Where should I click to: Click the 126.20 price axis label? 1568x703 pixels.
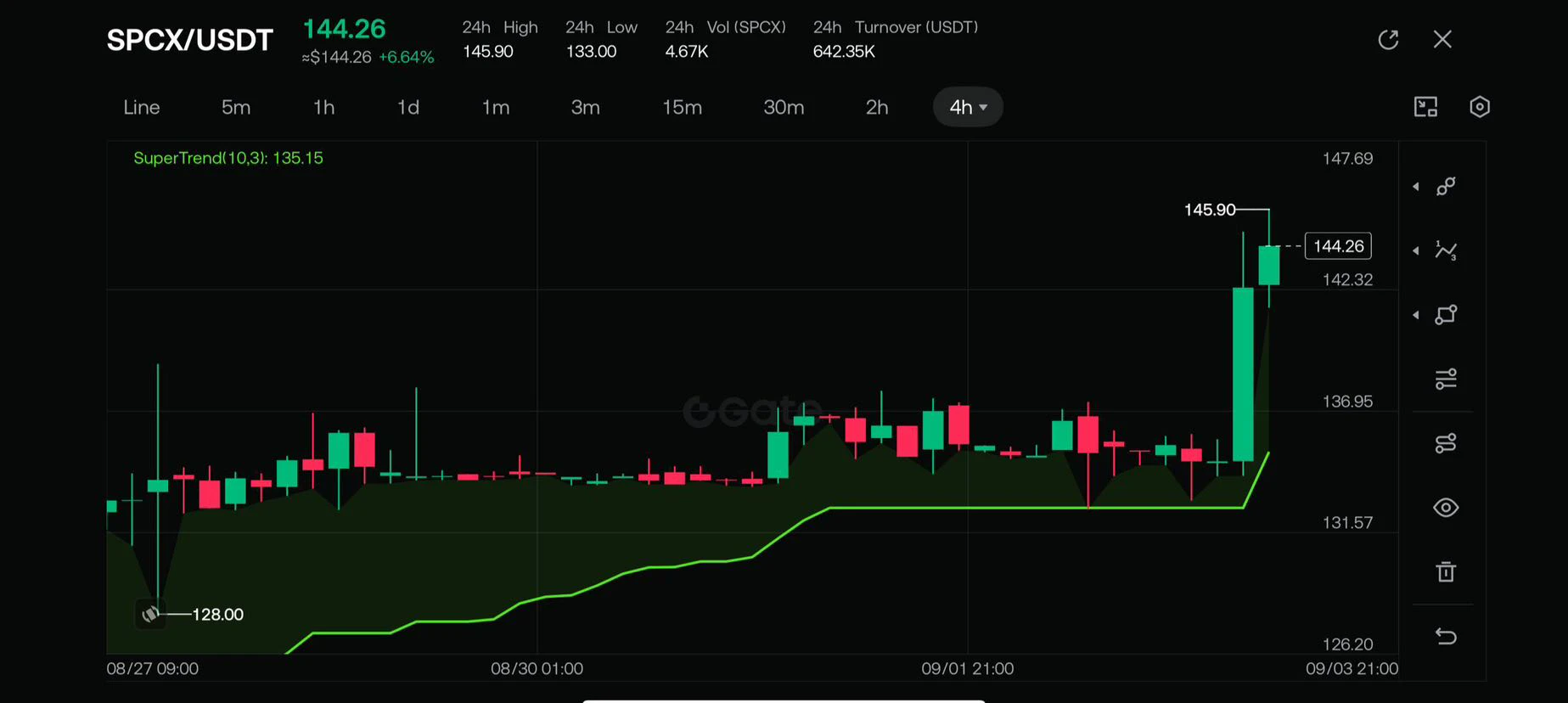[x=1347, y=644]
